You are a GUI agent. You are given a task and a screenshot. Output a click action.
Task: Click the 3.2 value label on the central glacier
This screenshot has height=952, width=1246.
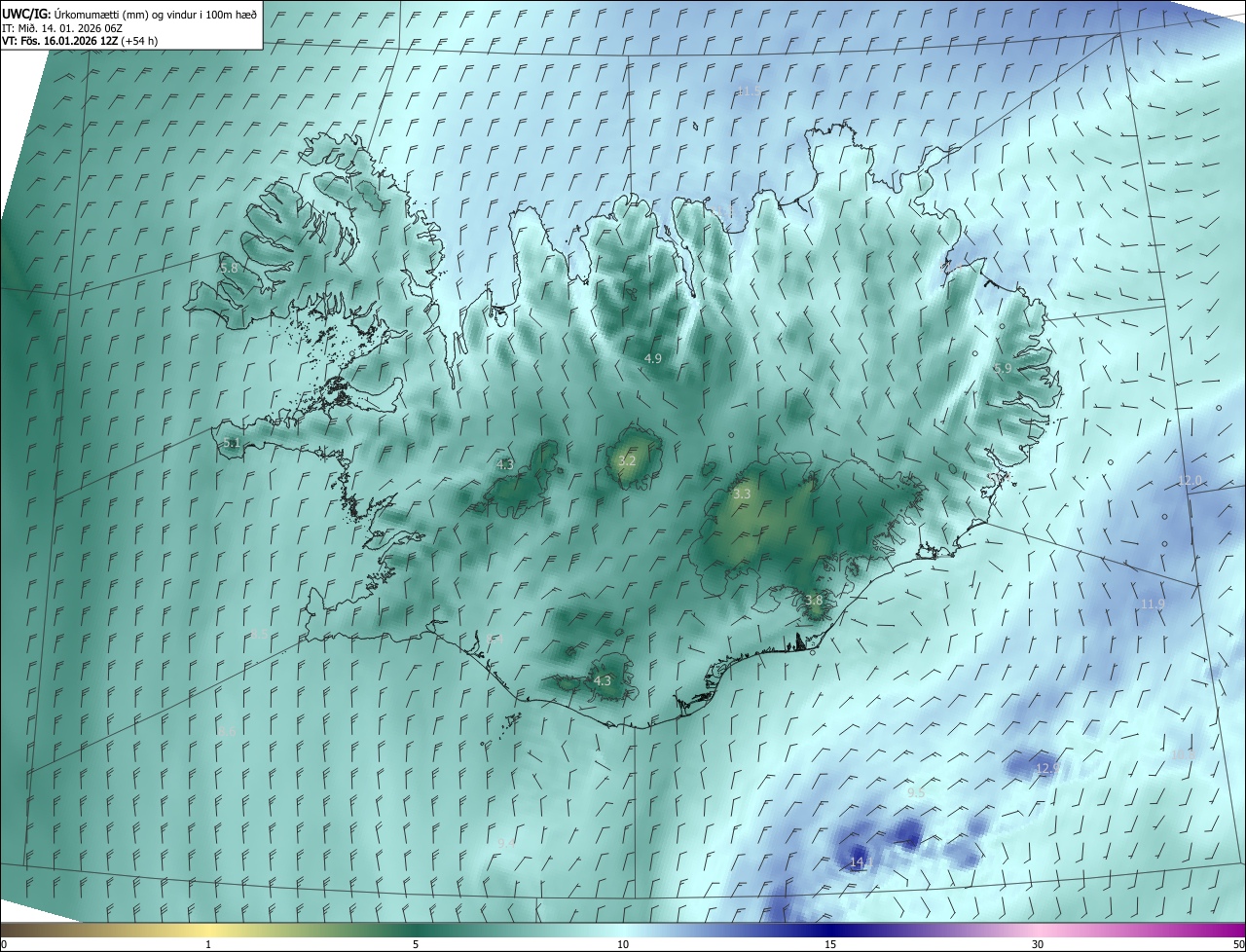pyautogui.click(x=627, y=460)
